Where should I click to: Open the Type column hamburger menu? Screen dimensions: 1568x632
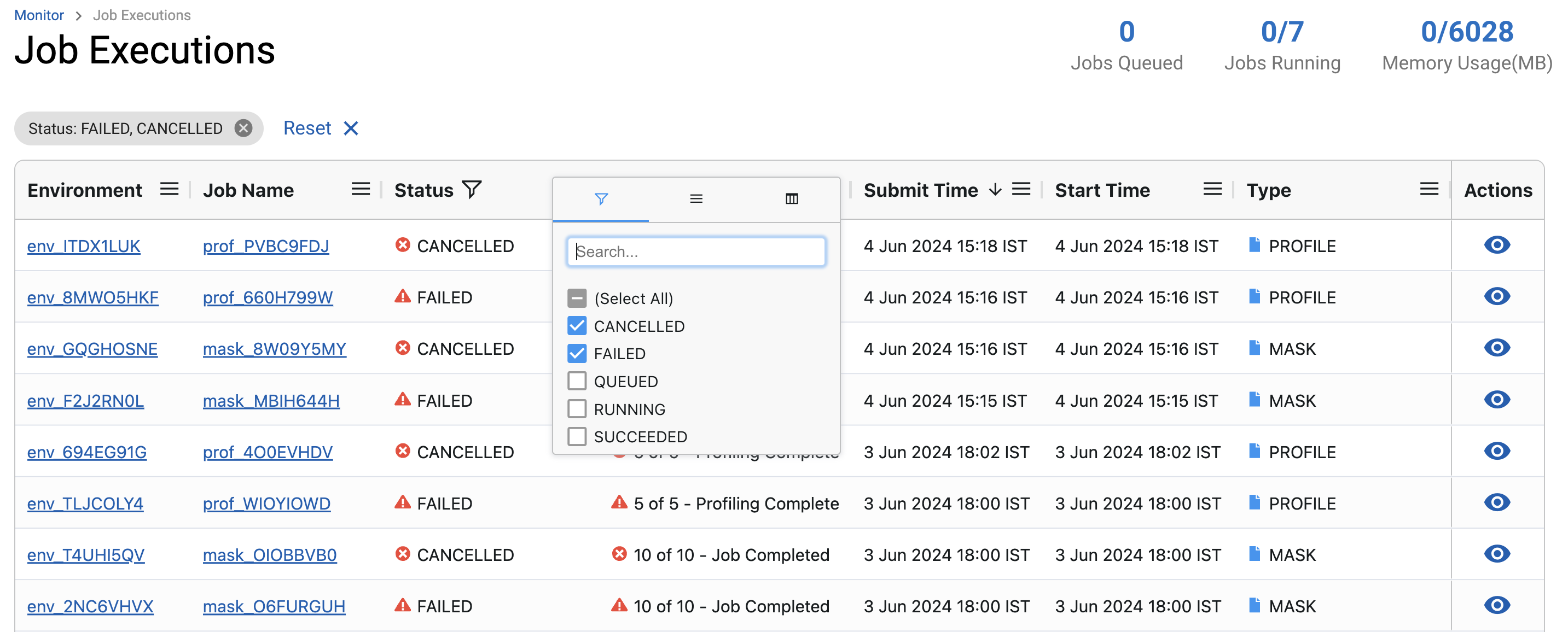[1428, 189]
